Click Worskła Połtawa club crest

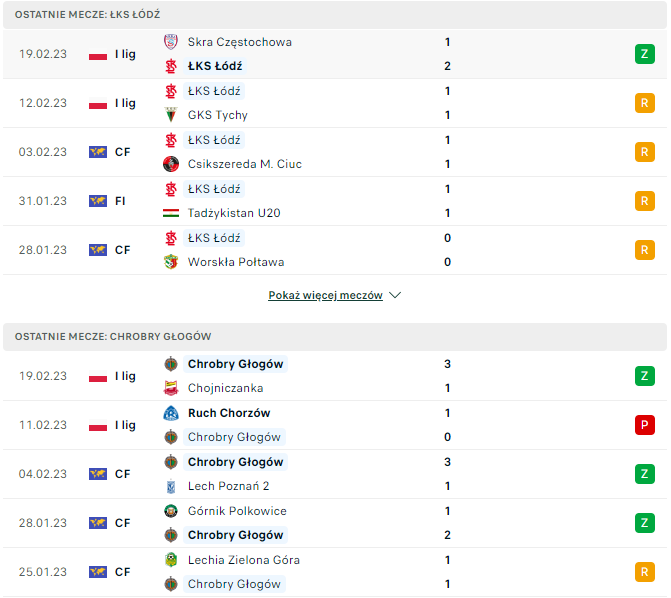coord(170,262)
